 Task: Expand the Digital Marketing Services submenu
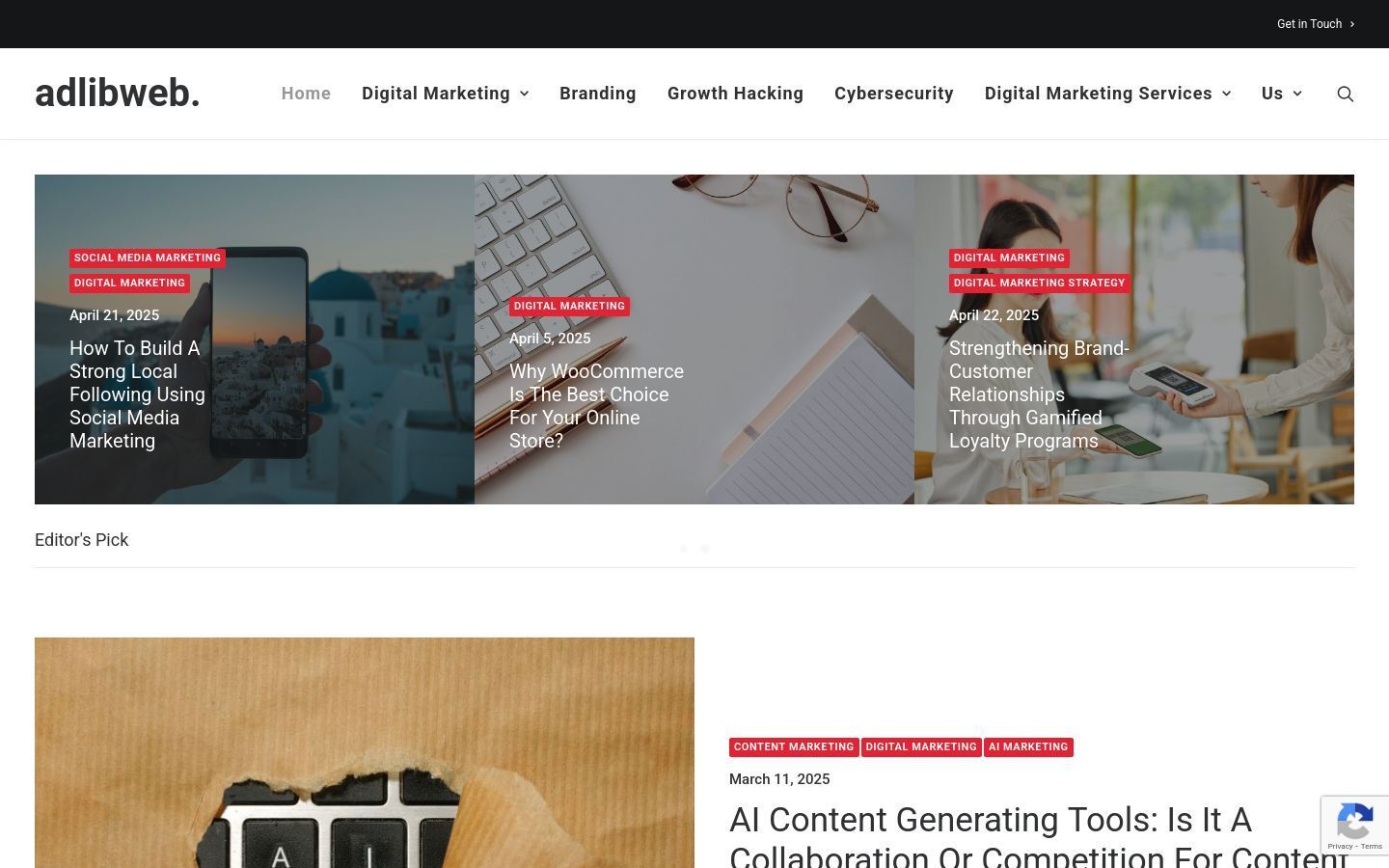[x=1107, y=94]
